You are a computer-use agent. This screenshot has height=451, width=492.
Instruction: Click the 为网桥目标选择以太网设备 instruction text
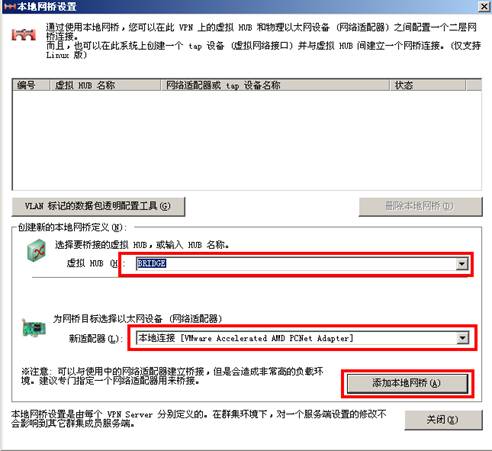click(138, 319)
